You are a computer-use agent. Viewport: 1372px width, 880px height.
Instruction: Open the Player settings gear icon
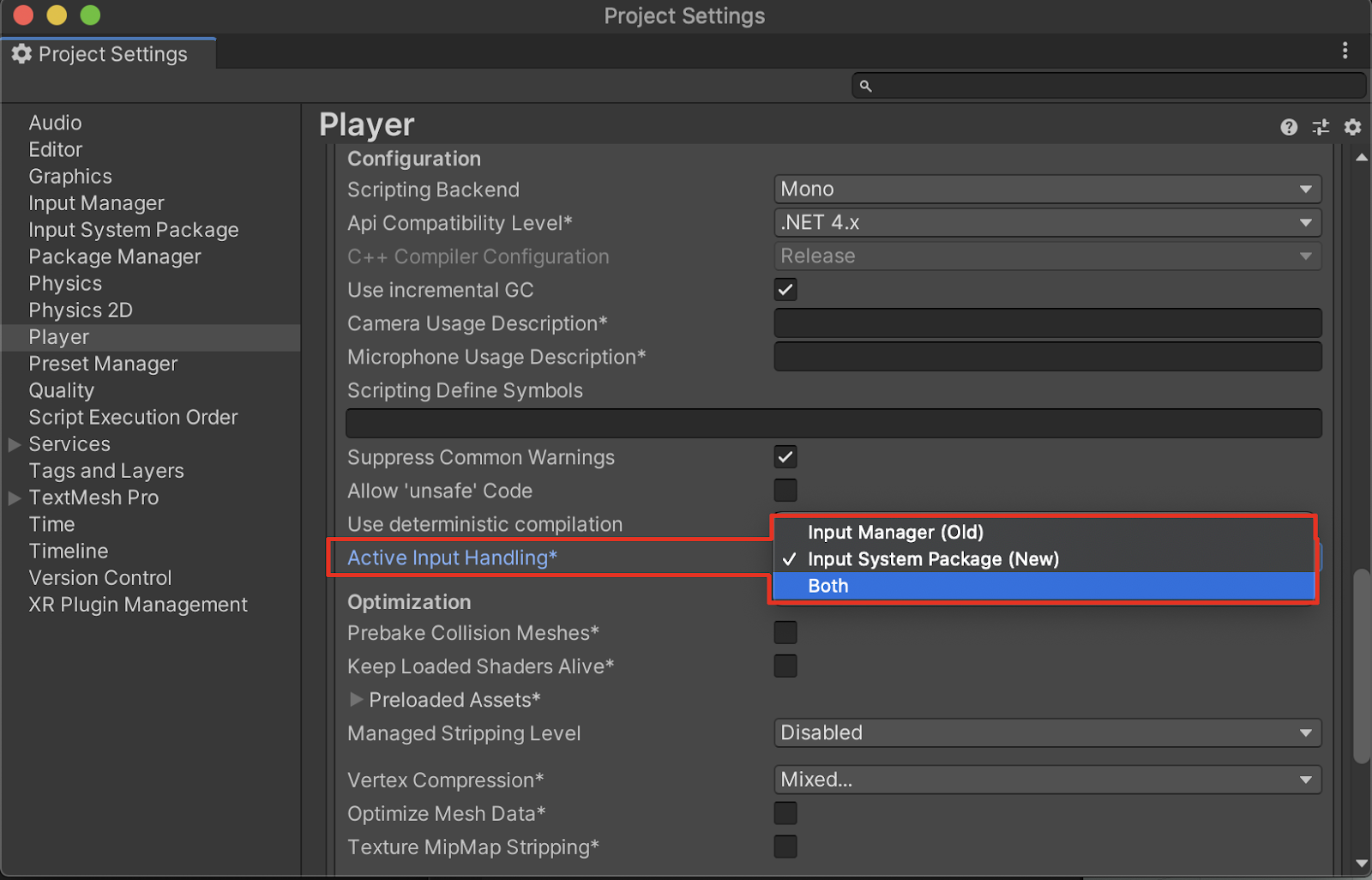tap(1352, 127)
